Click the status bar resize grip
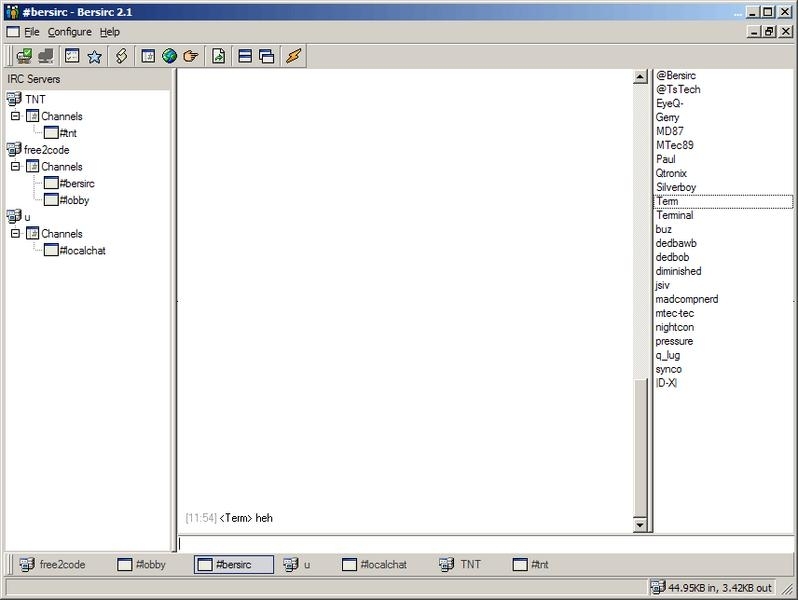This screenshot has height=600, width=798. (x=788, y=589)
